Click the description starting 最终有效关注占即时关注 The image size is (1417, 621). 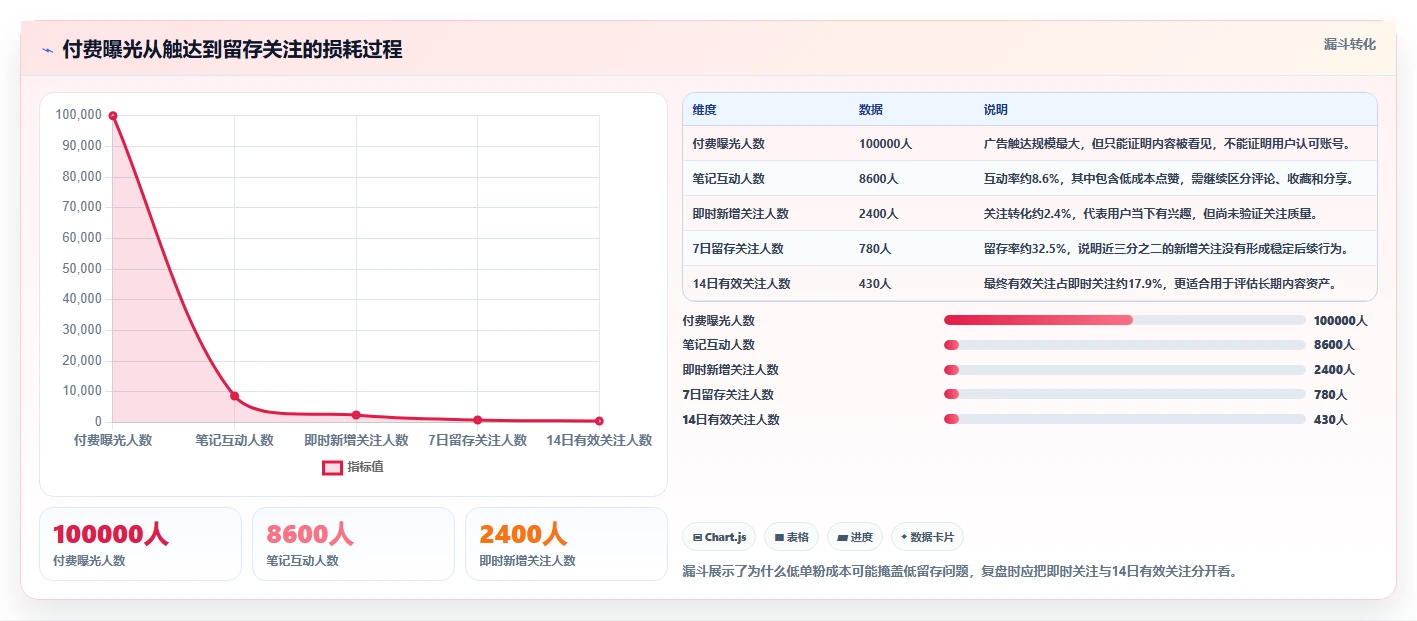(1160, 284)
